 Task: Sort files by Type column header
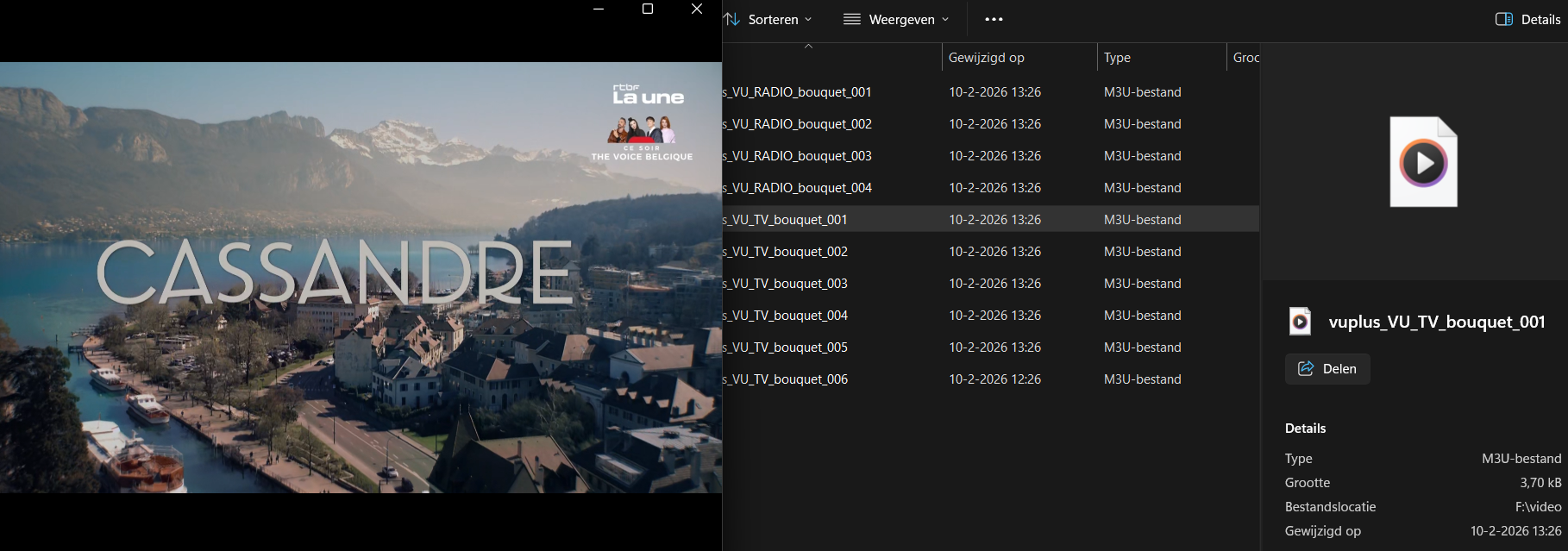click(x=1117, y=58)
